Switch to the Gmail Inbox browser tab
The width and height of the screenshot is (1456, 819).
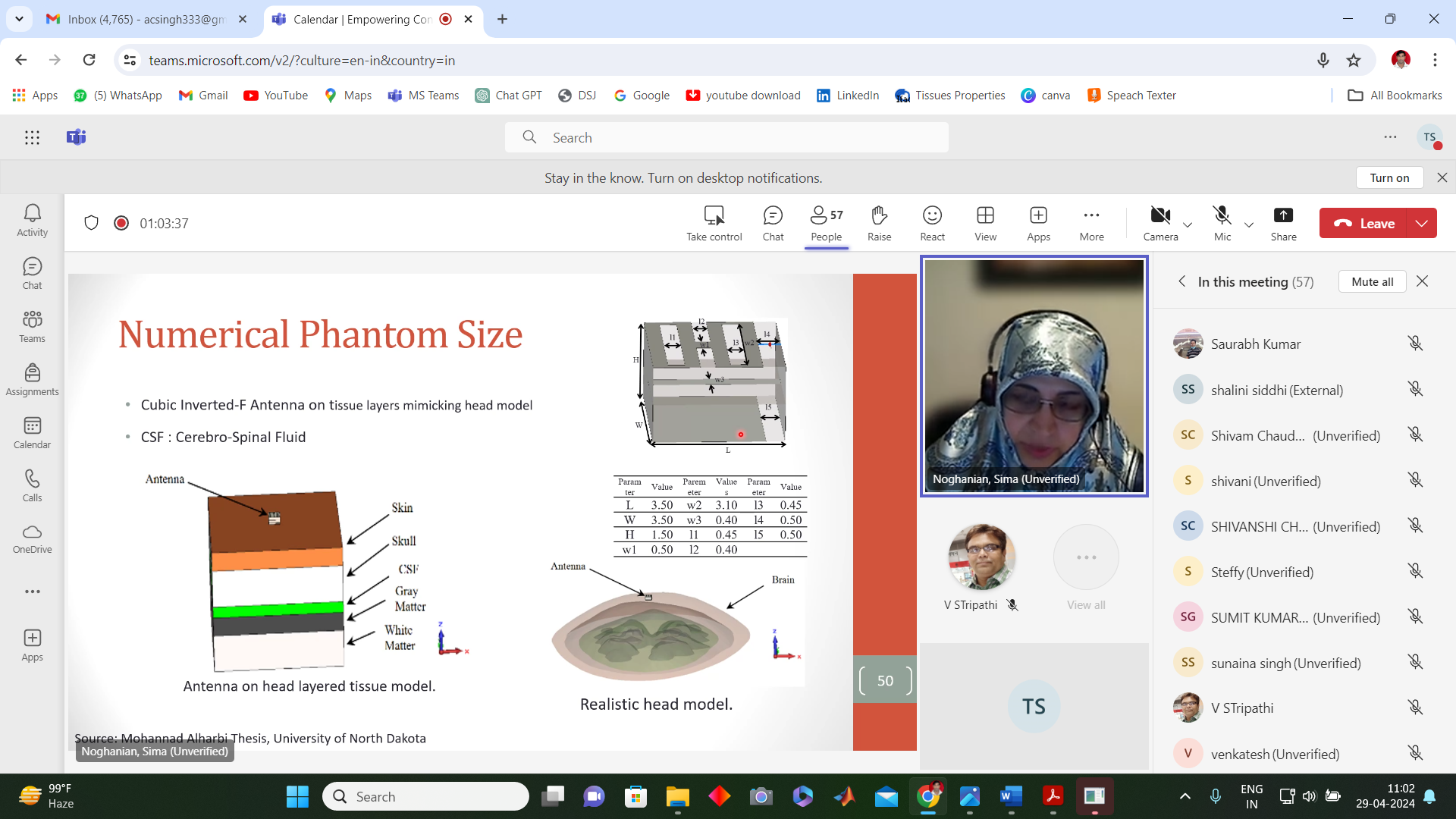(146, 19)
